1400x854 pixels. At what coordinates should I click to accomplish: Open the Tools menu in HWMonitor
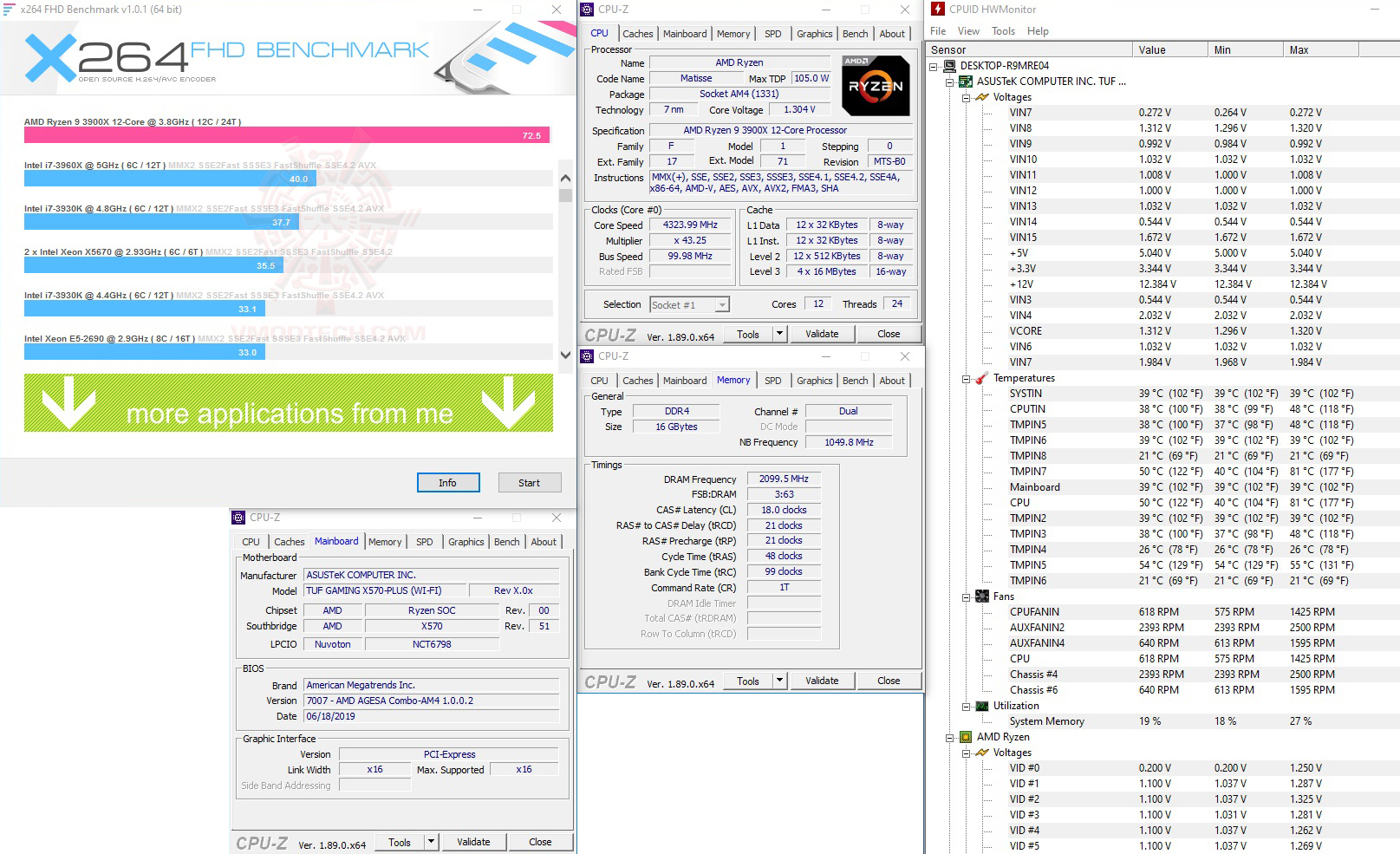click(1003, 31)
